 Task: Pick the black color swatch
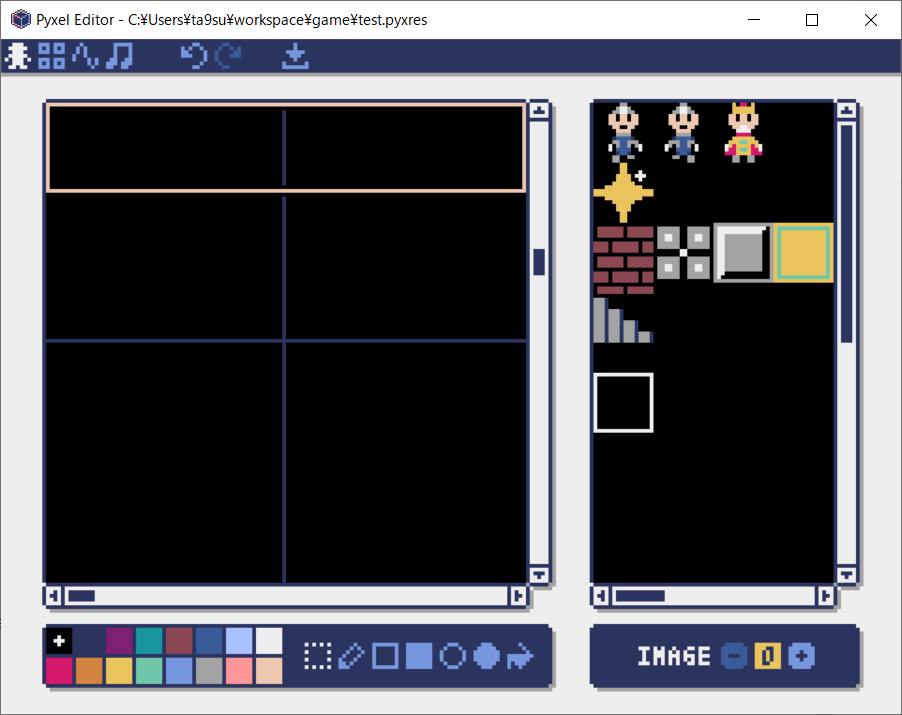pyautogui.click(x=59, y=641)
